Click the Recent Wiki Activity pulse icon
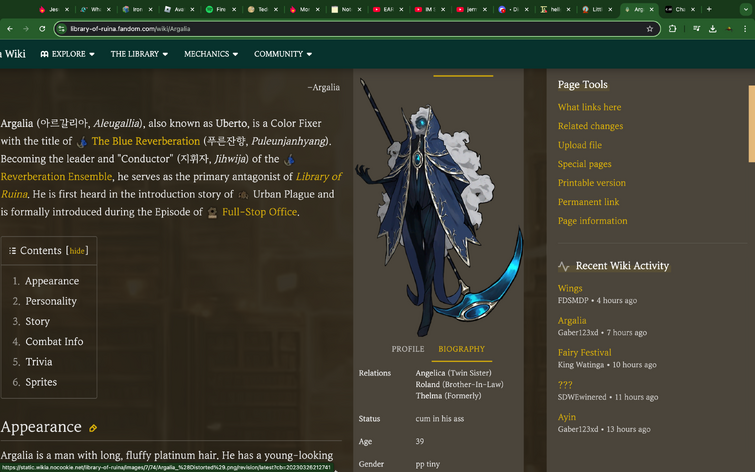 563,266
